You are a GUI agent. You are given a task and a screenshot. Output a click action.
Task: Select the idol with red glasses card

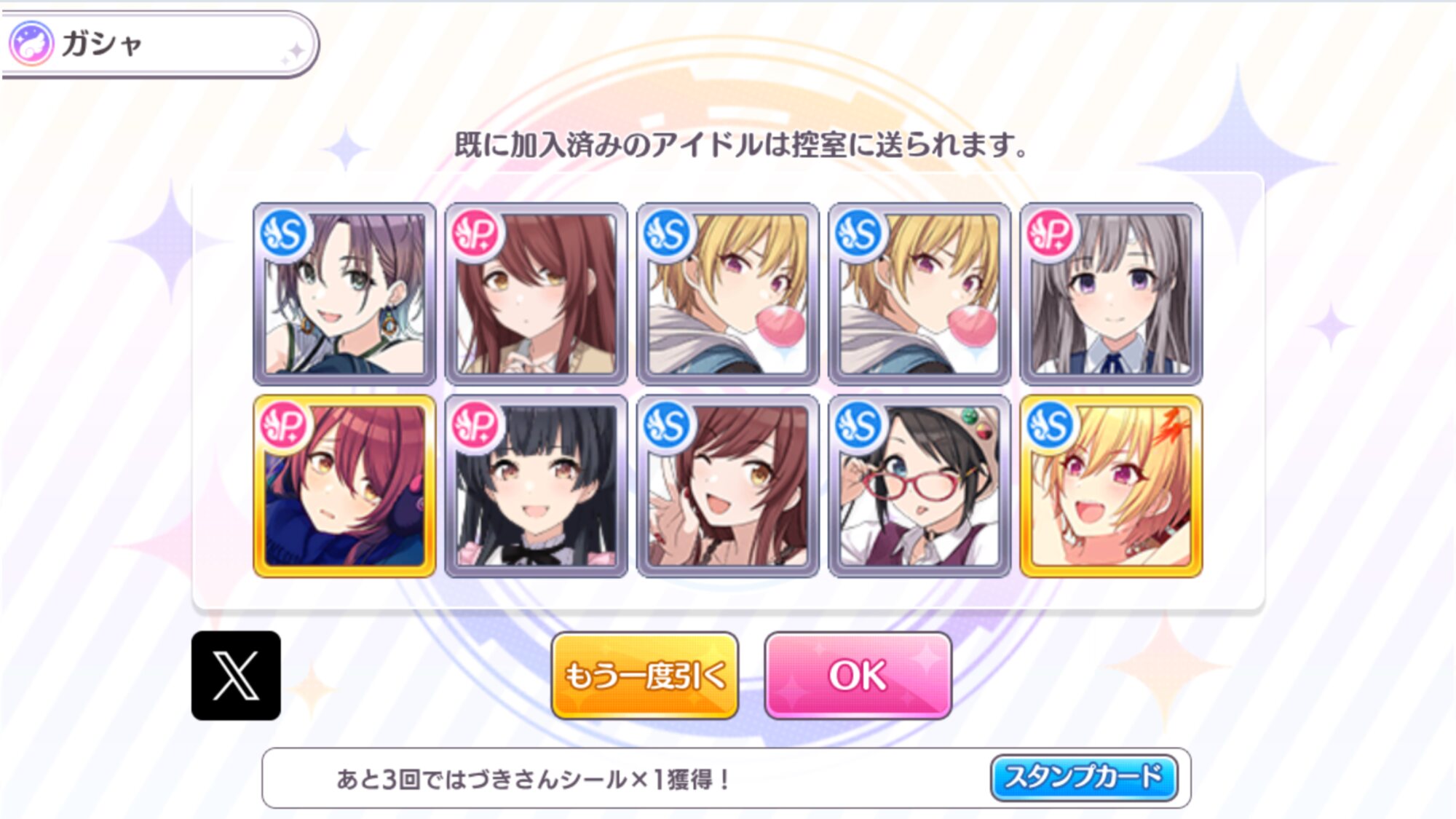click(919, 486)
